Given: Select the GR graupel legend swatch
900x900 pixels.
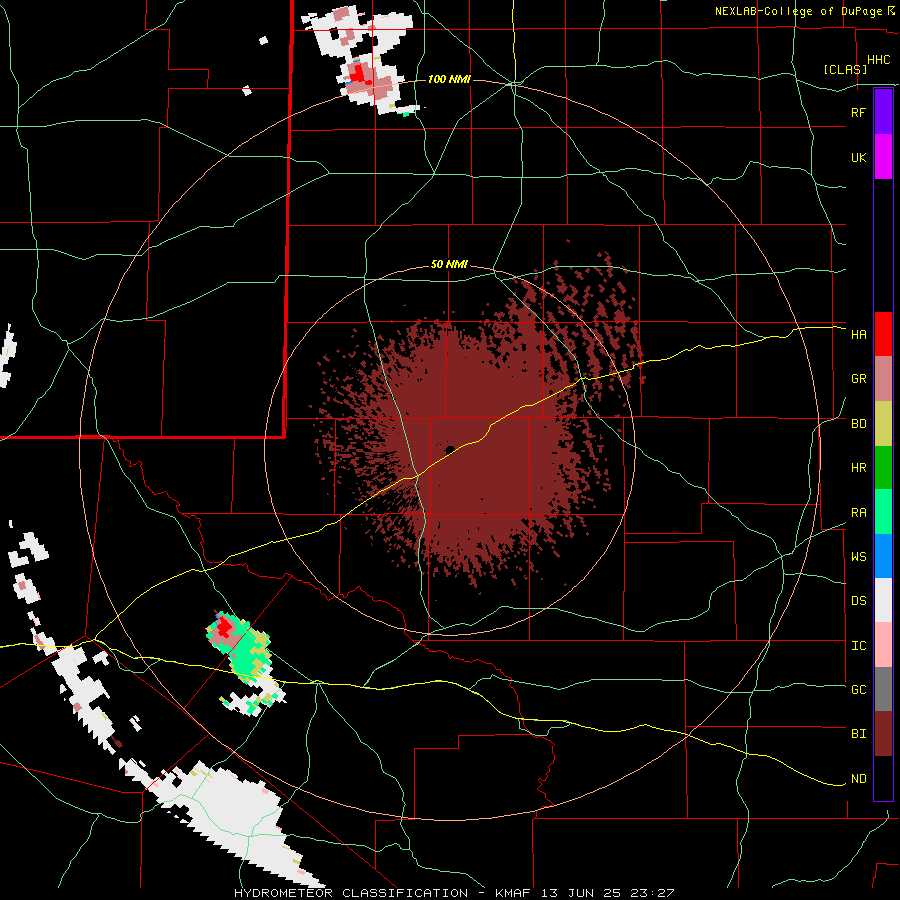Looking at the screenshot, I should [883, 379].
